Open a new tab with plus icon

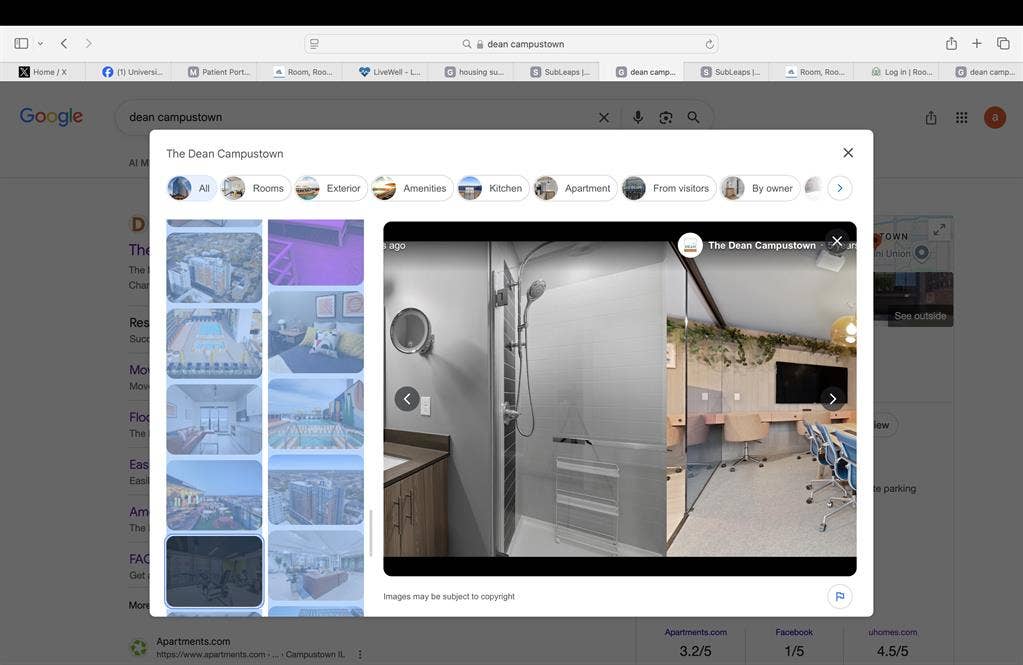[x=977, y=44]
